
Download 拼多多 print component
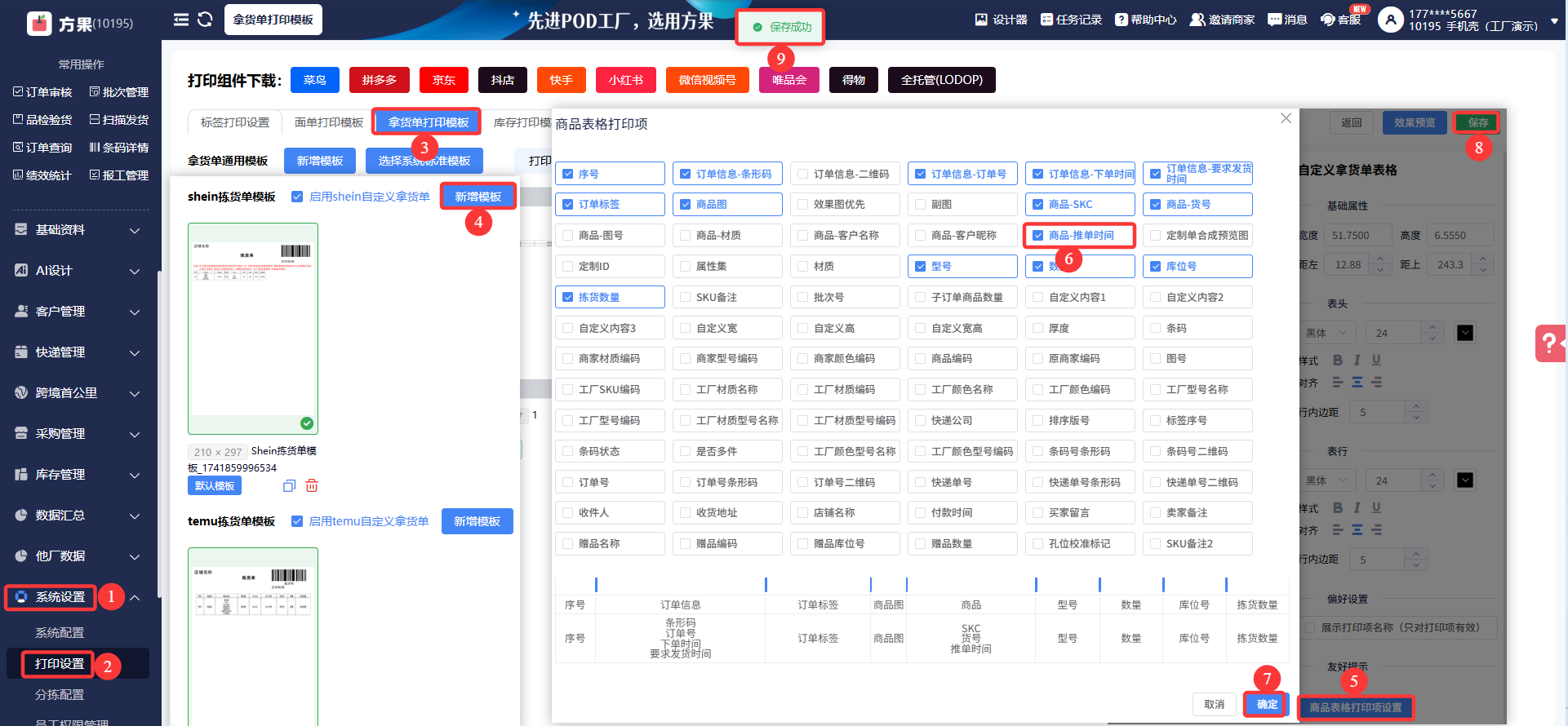[380, 80]
